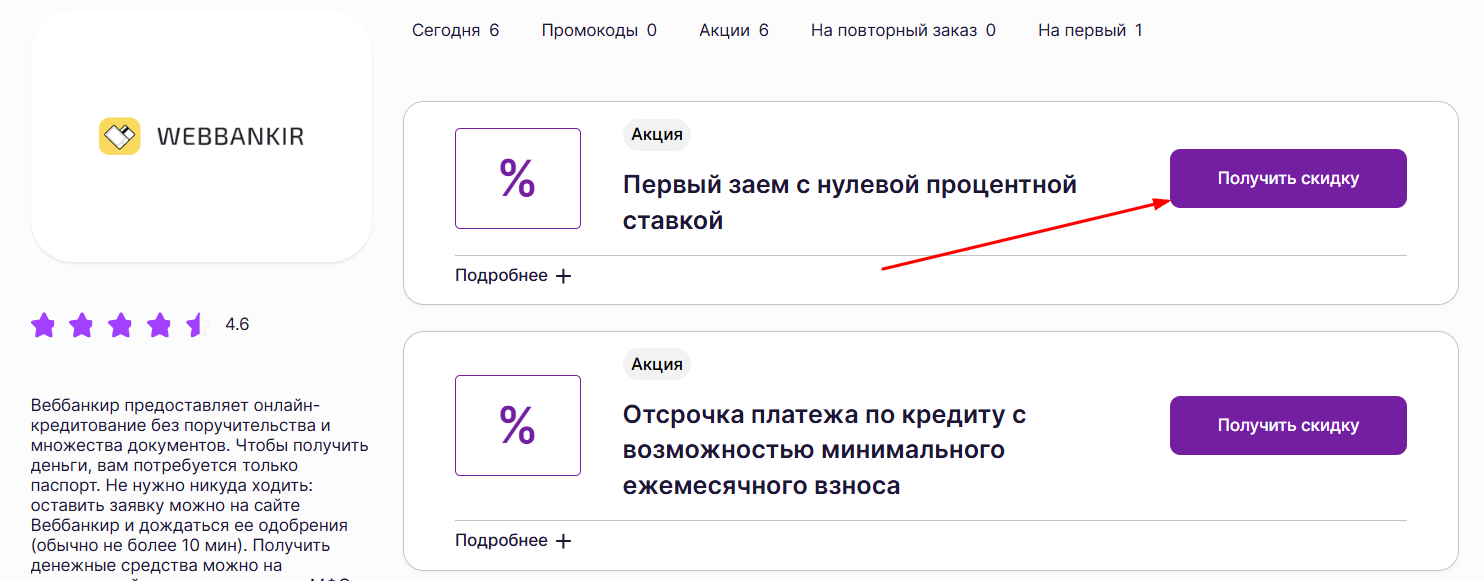Switch to the Акции tab

point(733,30)
